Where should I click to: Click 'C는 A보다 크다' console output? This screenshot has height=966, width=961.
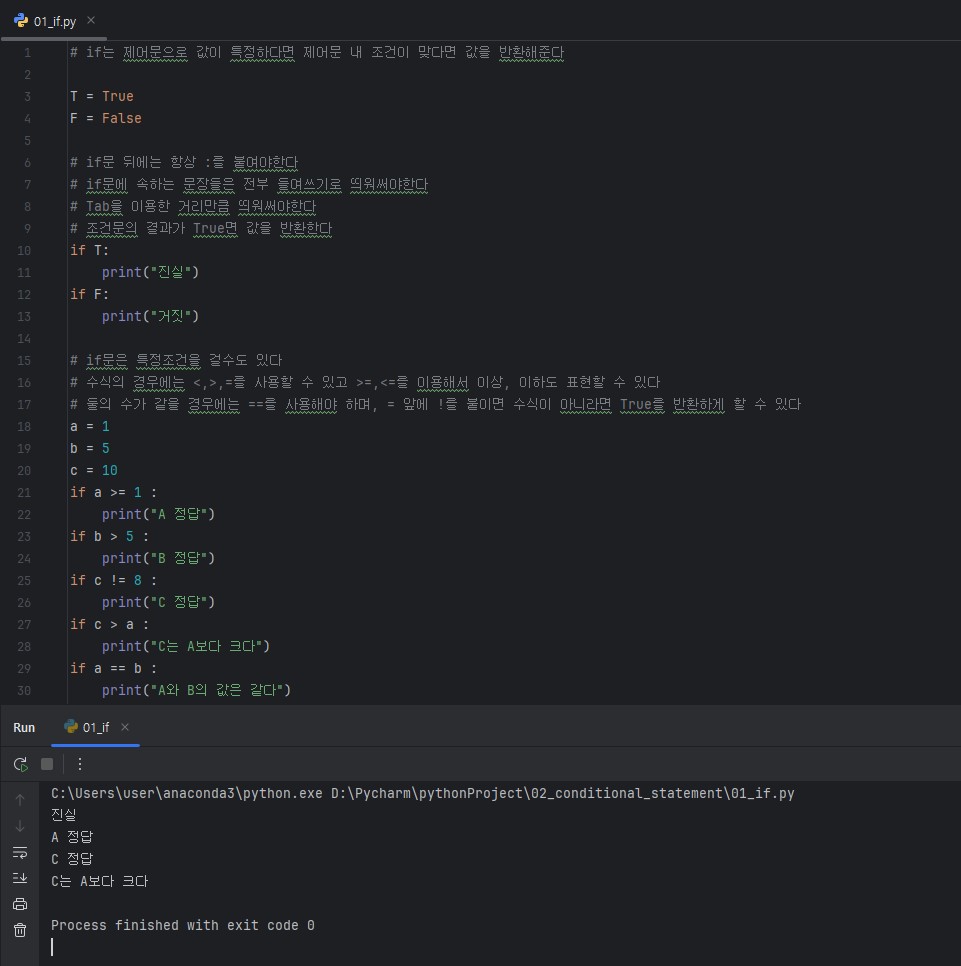(100, 881)
